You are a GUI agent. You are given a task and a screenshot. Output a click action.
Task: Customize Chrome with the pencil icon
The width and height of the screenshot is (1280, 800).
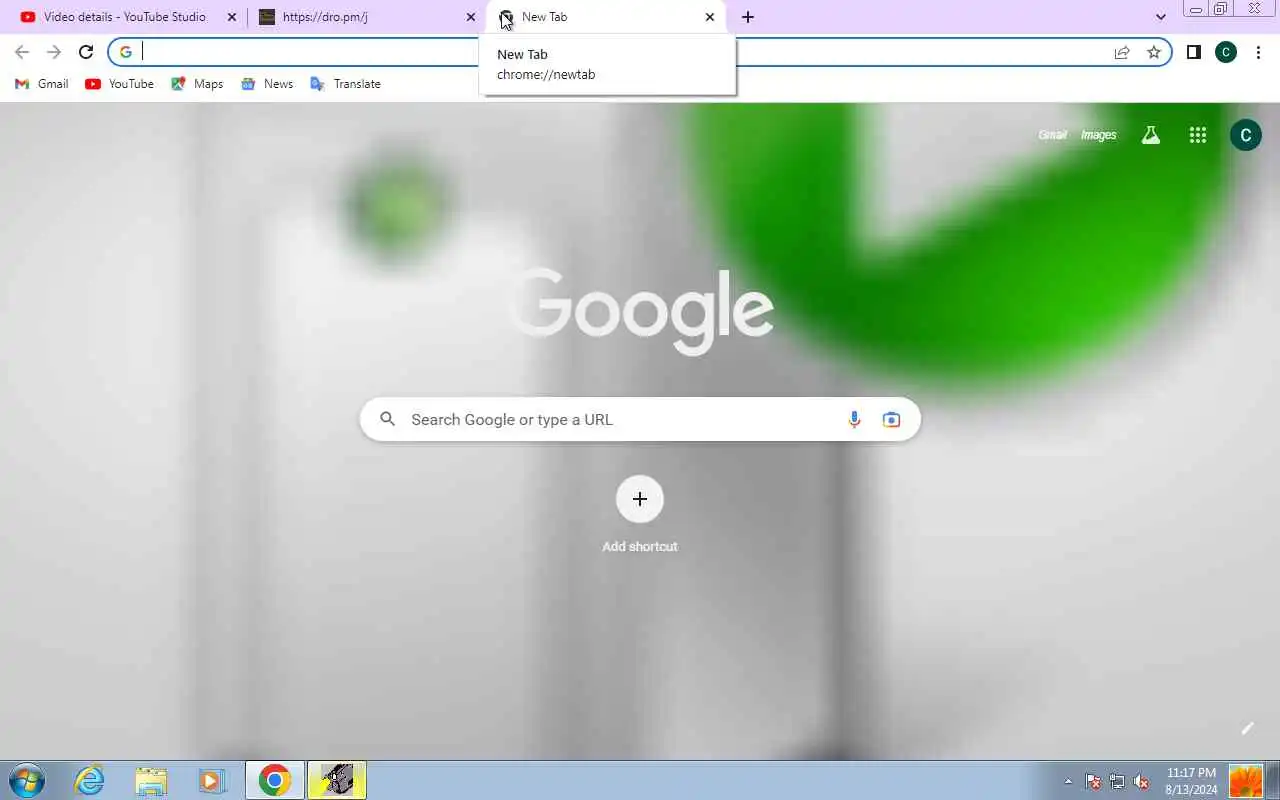pyautogui.click(x=1247, y=728)
